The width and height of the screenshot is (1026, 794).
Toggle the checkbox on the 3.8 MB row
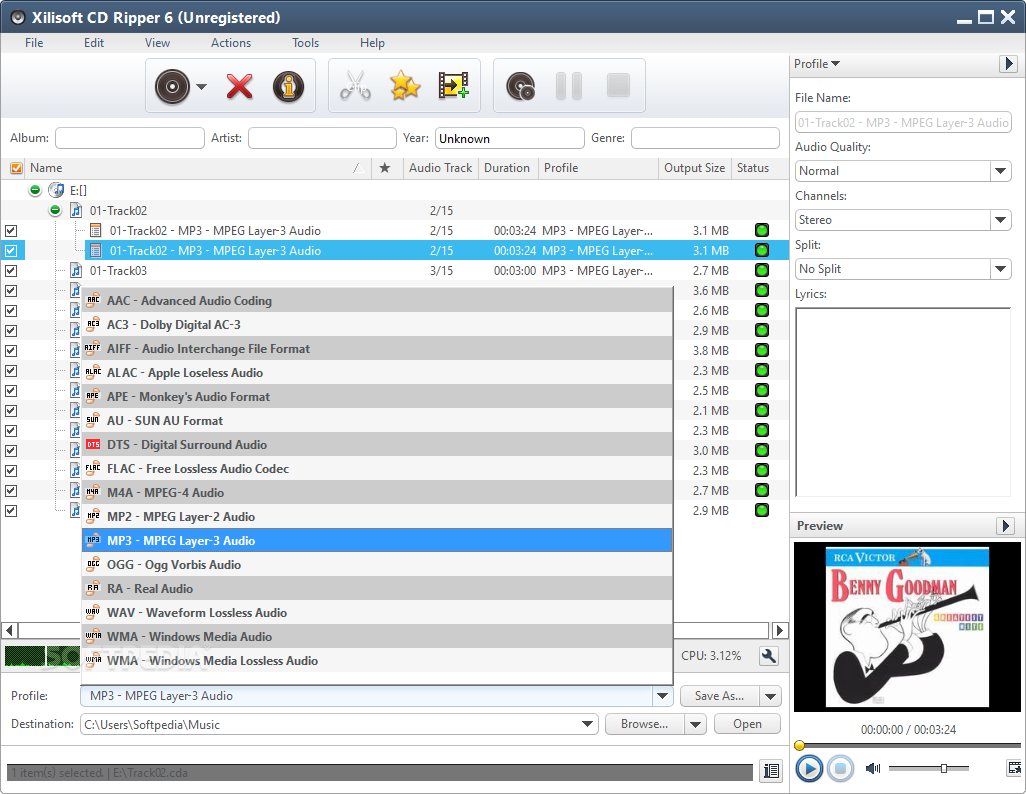[11, 351]
